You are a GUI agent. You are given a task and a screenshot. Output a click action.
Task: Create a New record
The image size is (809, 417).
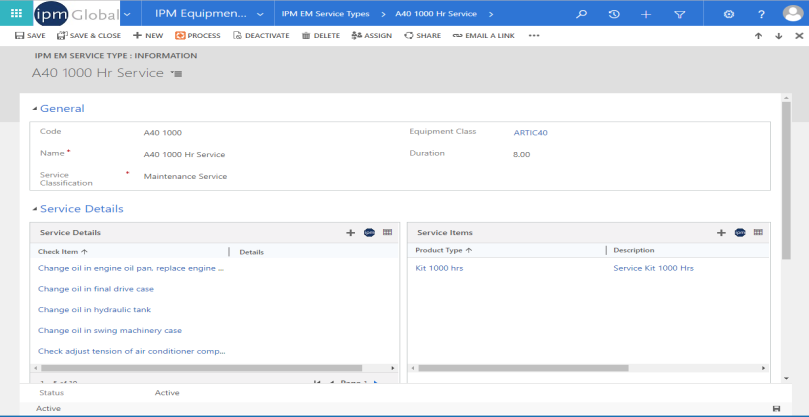[148, 36]
